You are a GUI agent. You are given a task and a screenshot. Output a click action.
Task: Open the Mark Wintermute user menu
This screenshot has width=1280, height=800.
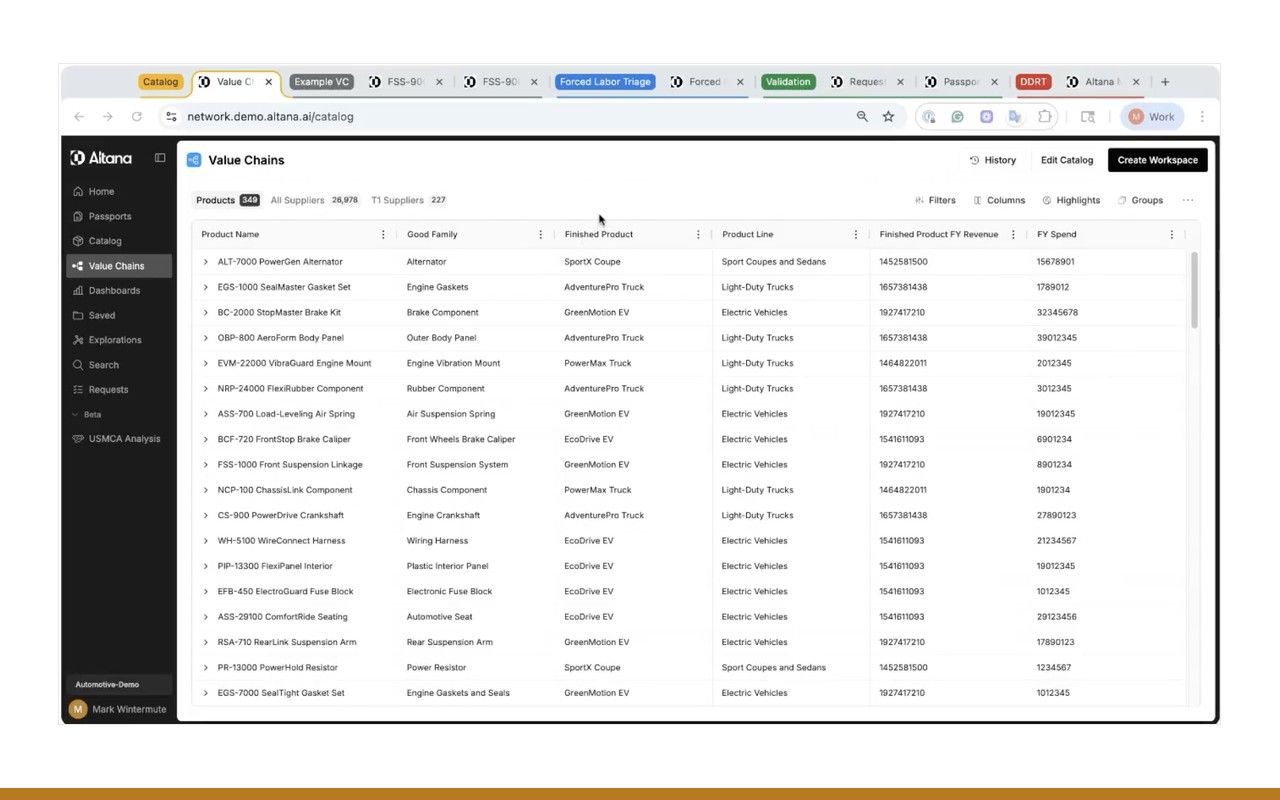(118, 709)
